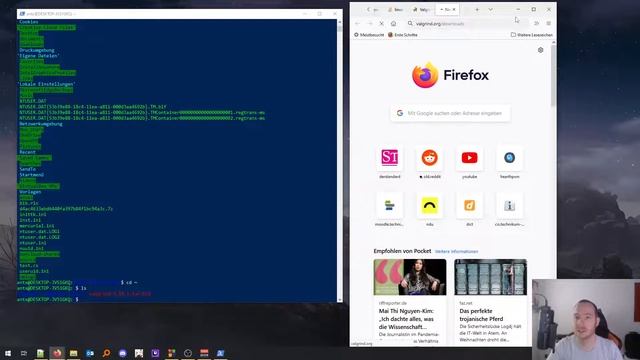Image resolution: width=640 pixels, height=360 pixels.
Task: Click the '$ cd ~' command line in terminal
Action: pyautogui.click(x=129, y=282)
